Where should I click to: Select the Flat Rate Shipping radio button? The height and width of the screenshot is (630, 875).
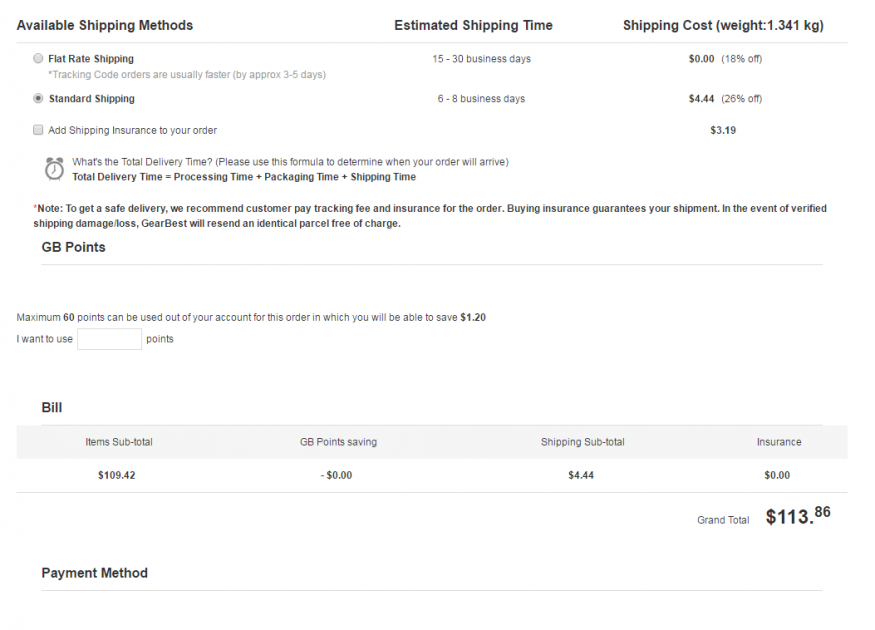38,58
